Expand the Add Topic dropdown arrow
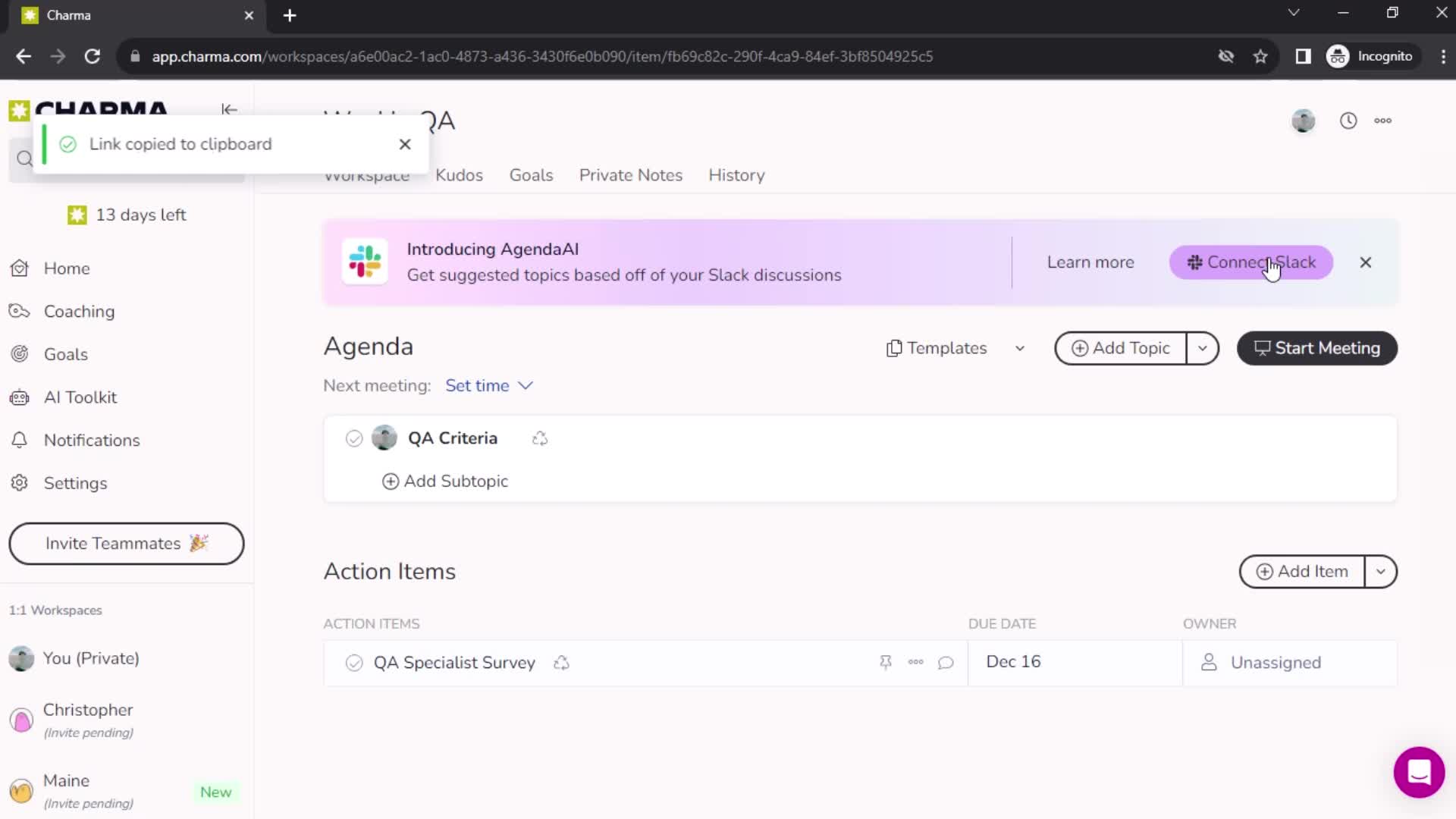The width and height of the screenshot is (1456, 819). pos(1205,348)
